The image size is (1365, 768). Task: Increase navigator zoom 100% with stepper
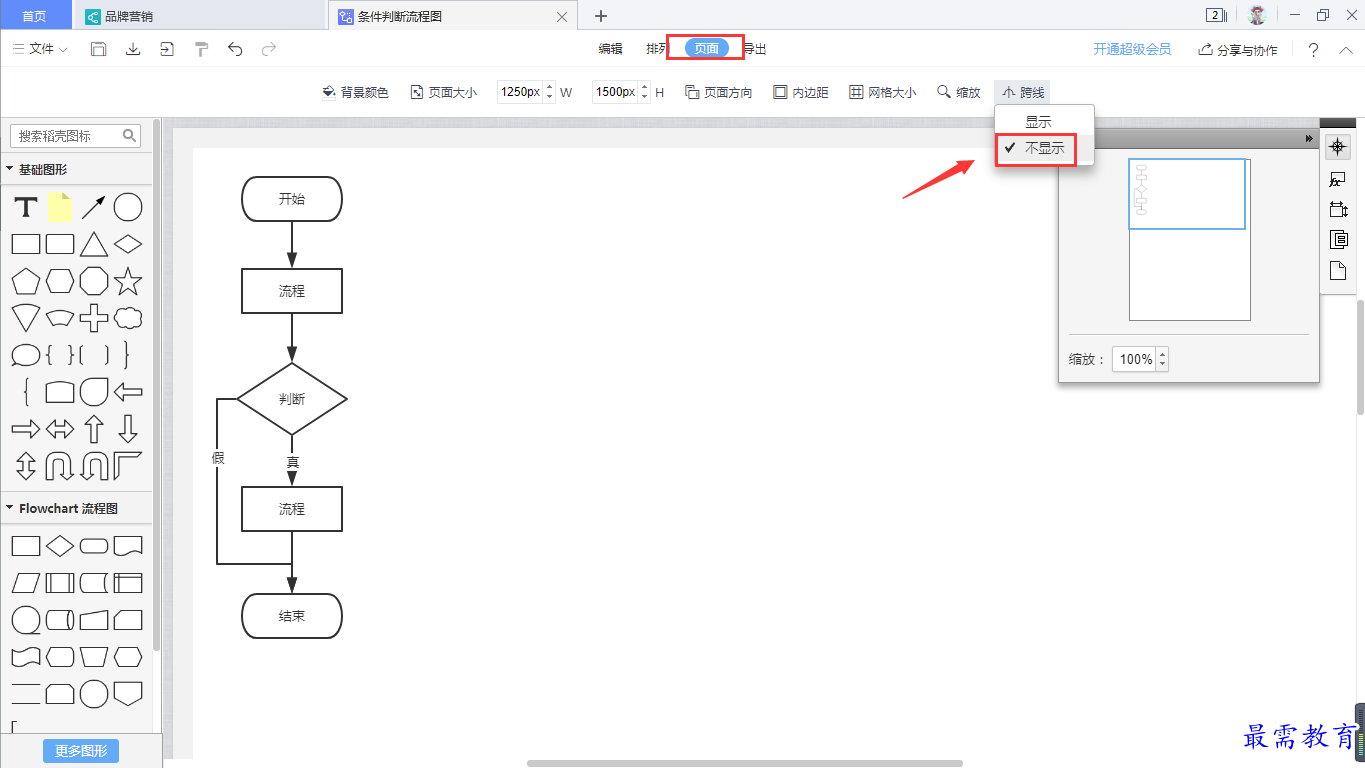tap(1162, 354)
